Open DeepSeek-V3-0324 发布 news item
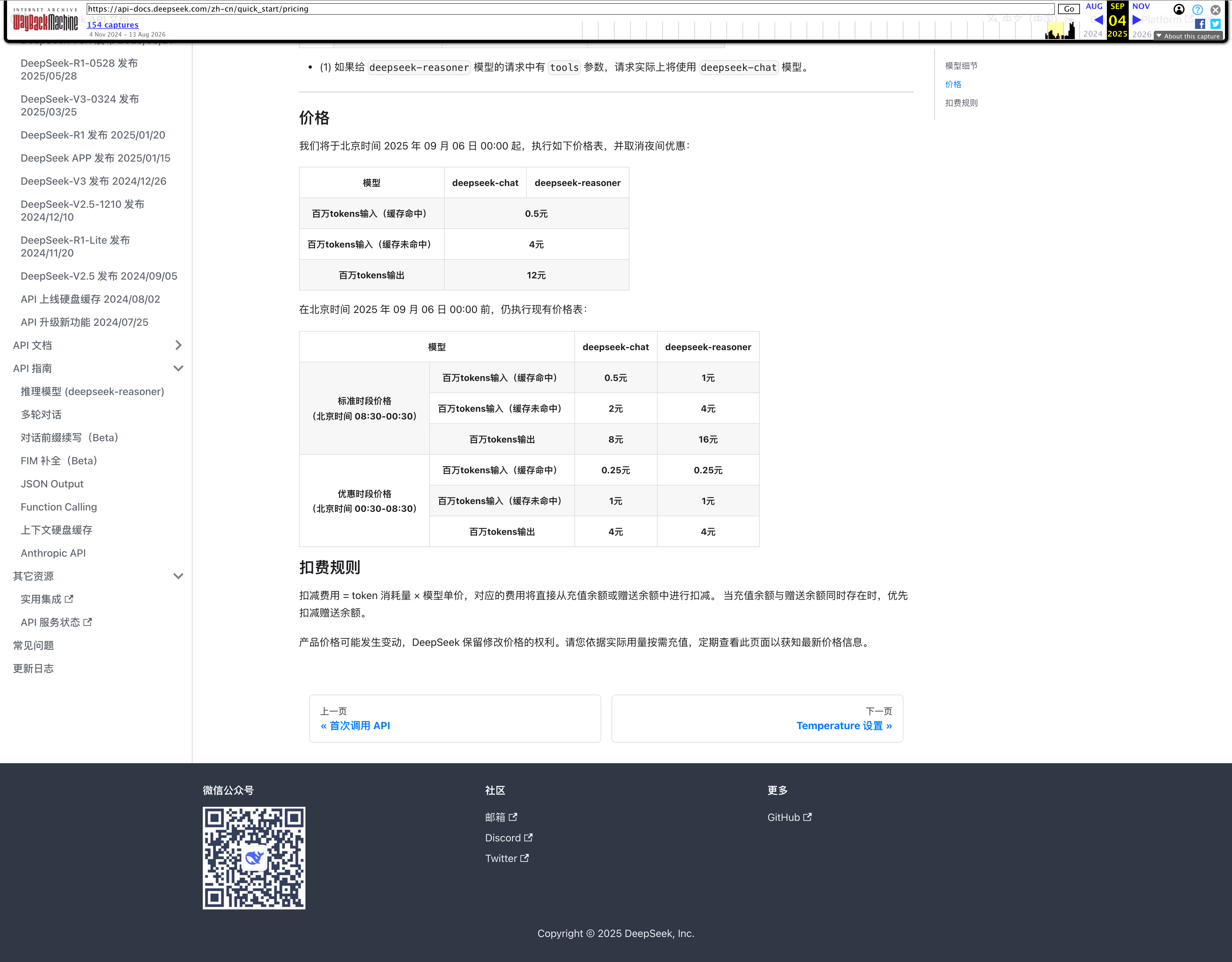The image size is (1232, 962). click(x=80, y=105)
